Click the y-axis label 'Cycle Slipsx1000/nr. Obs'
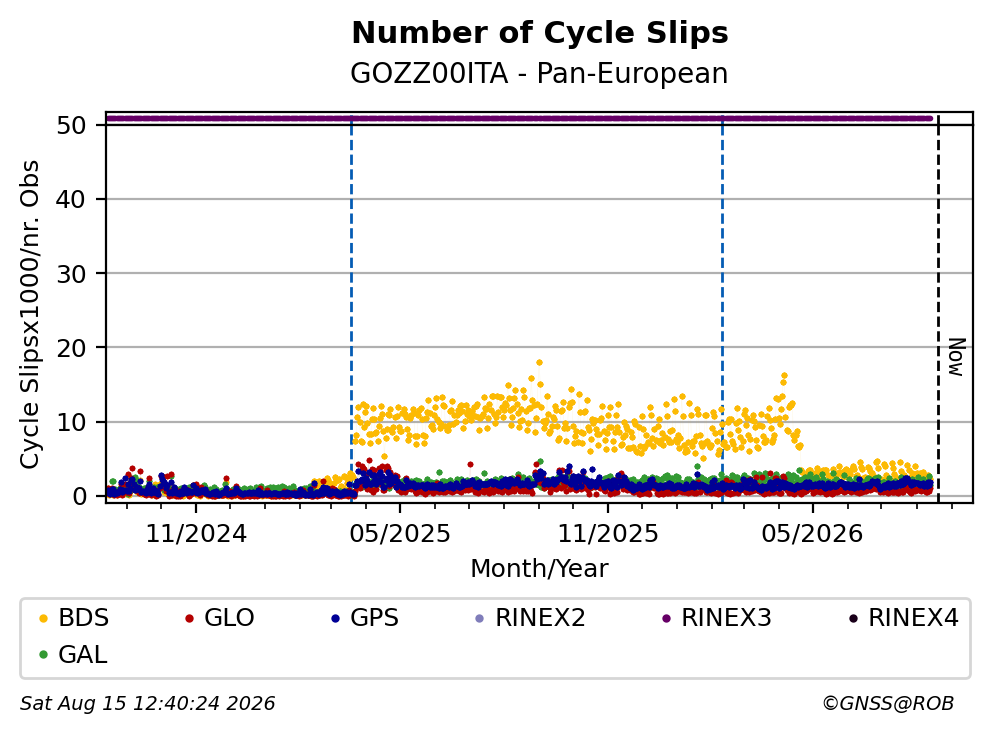 pos(30,314)
